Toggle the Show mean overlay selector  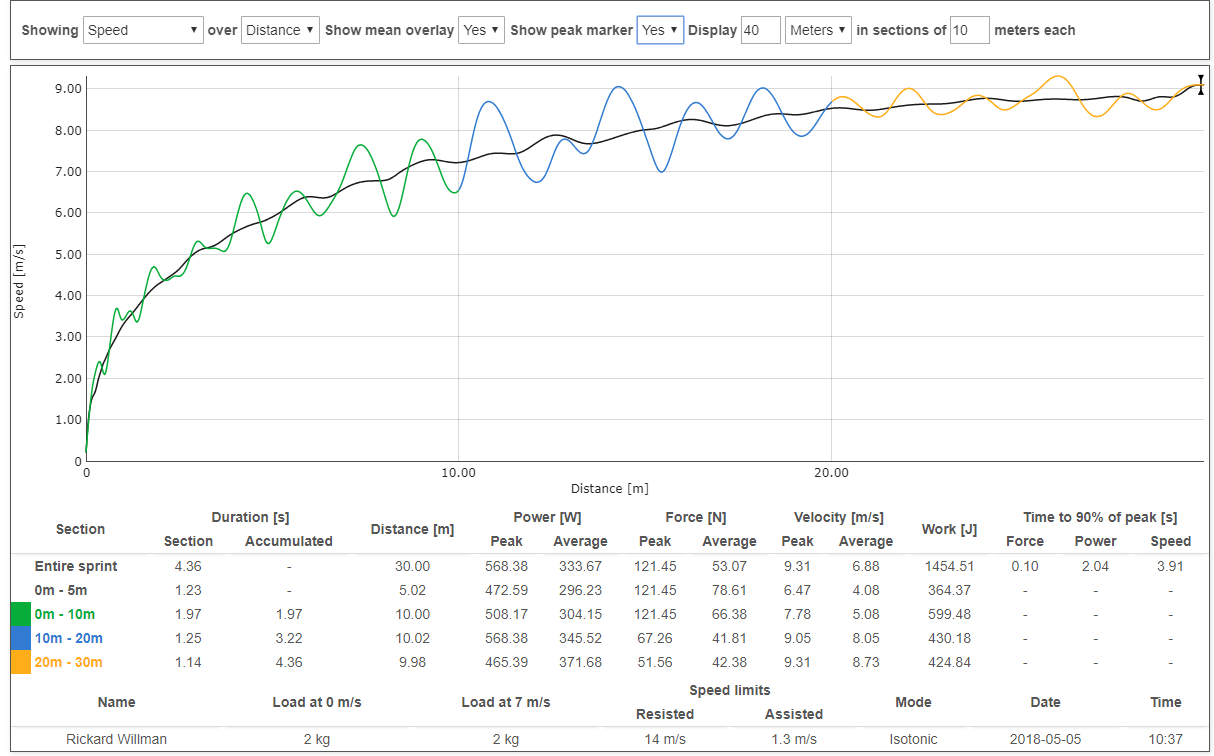point(481,30)
